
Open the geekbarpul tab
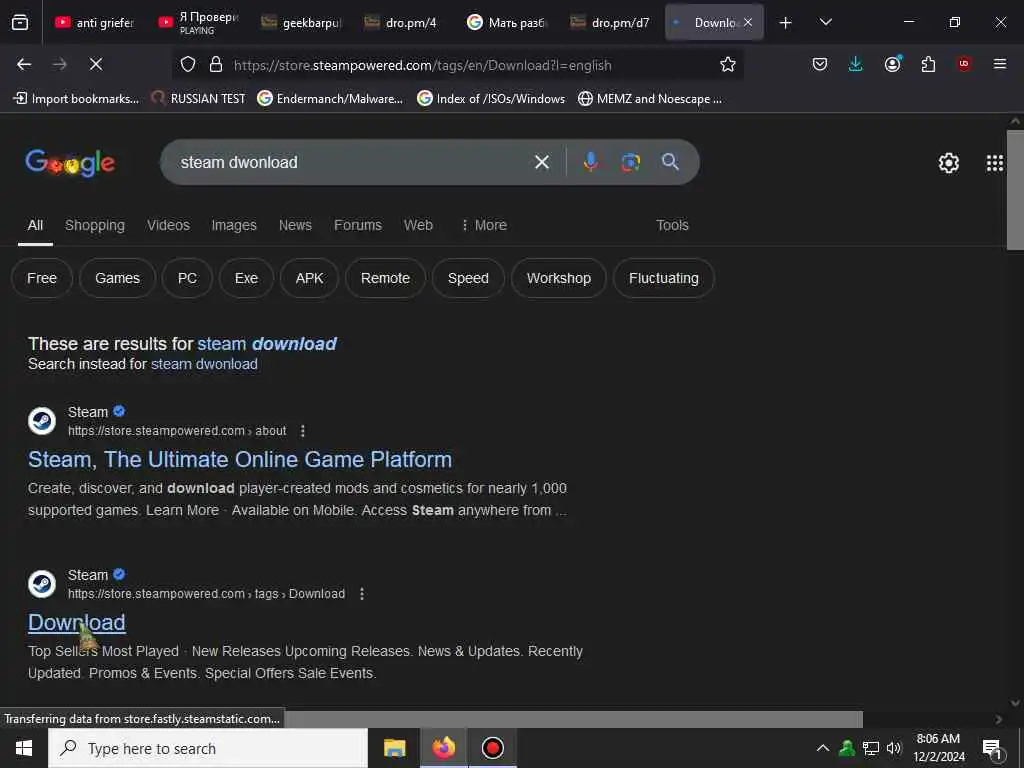pyautogui.click(x=301, y=22)
